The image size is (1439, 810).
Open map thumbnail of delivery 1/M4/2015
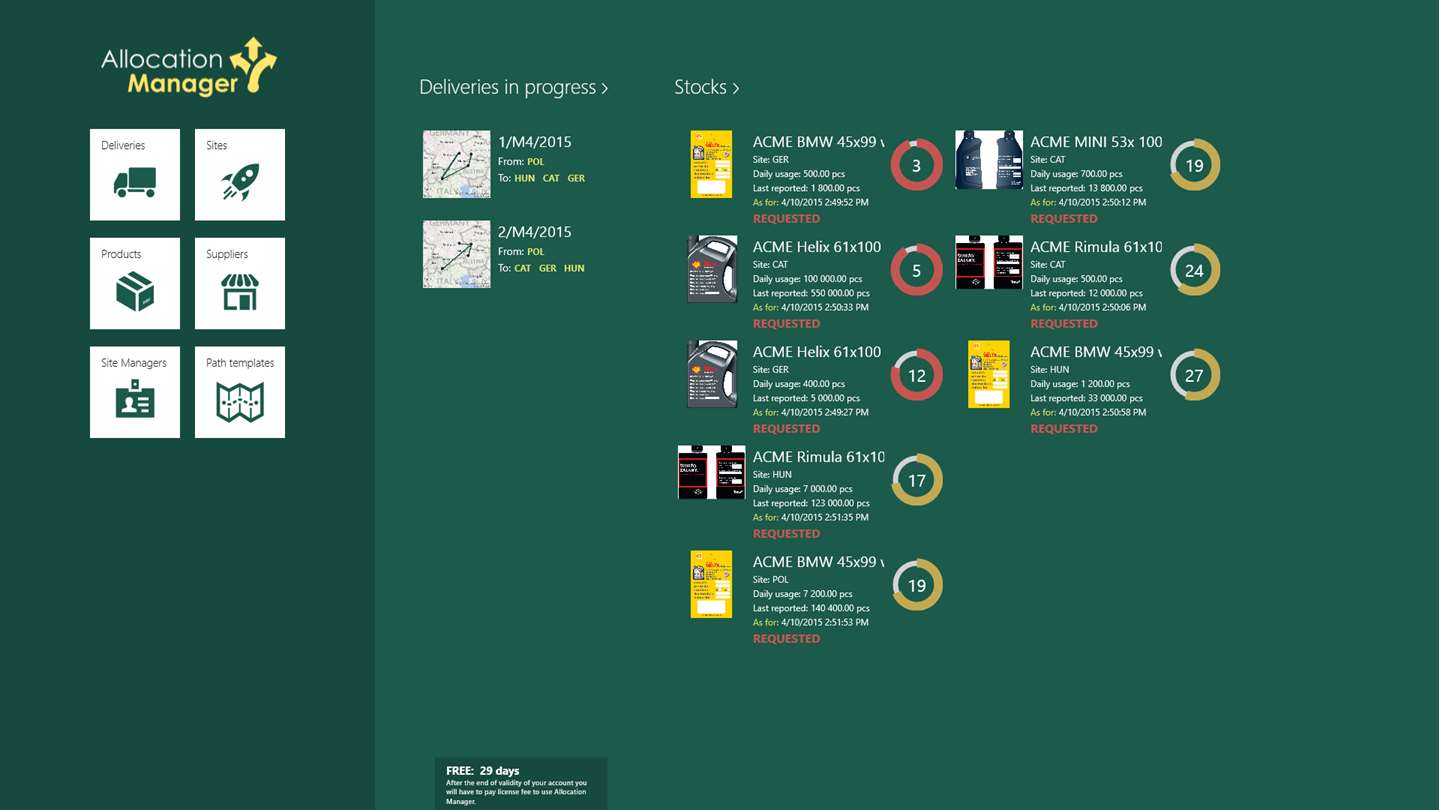pos(457,164)
